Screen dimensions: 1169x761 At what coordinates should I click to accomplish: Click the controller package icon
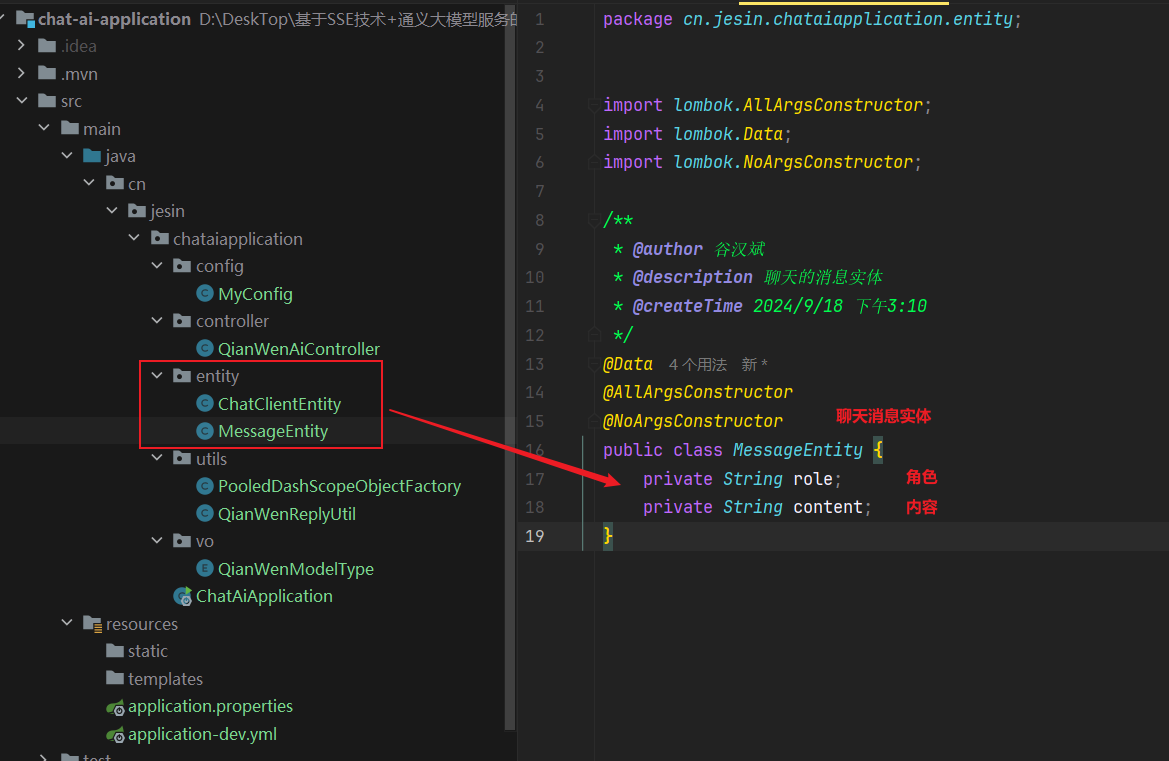pos(182,320)
